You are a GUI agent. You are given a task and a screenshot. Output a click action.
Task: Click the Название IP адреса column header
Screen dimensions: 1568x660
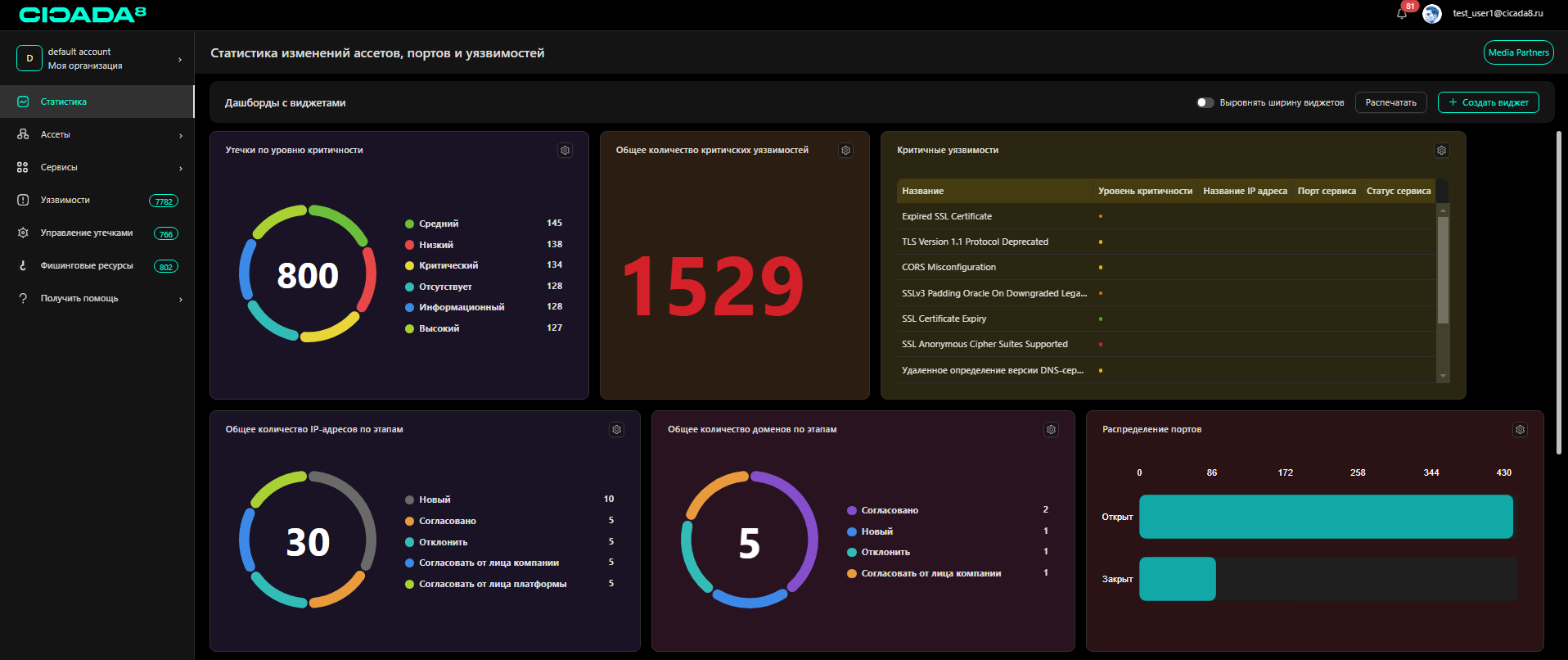point(1245,191)
